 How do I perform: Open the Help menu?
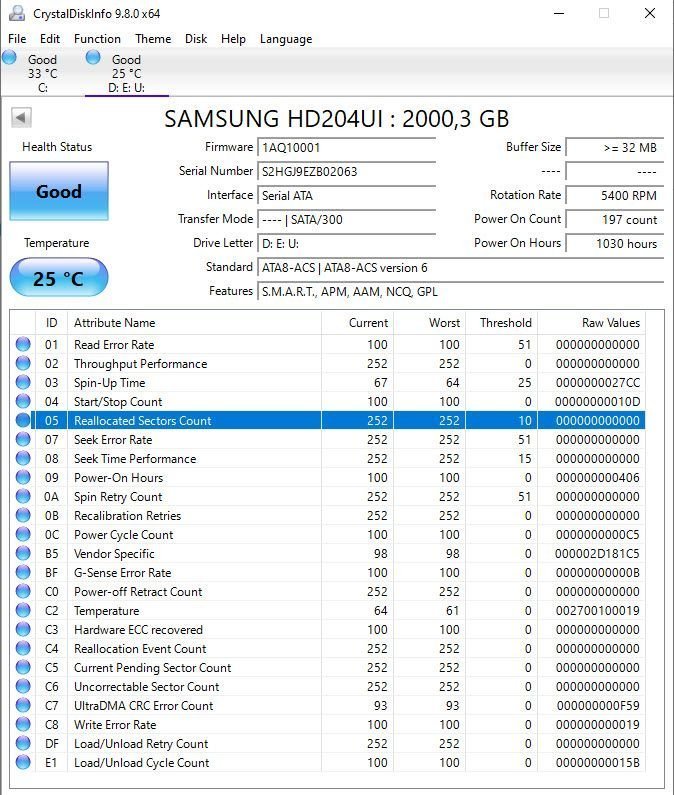tap(233, 39)
